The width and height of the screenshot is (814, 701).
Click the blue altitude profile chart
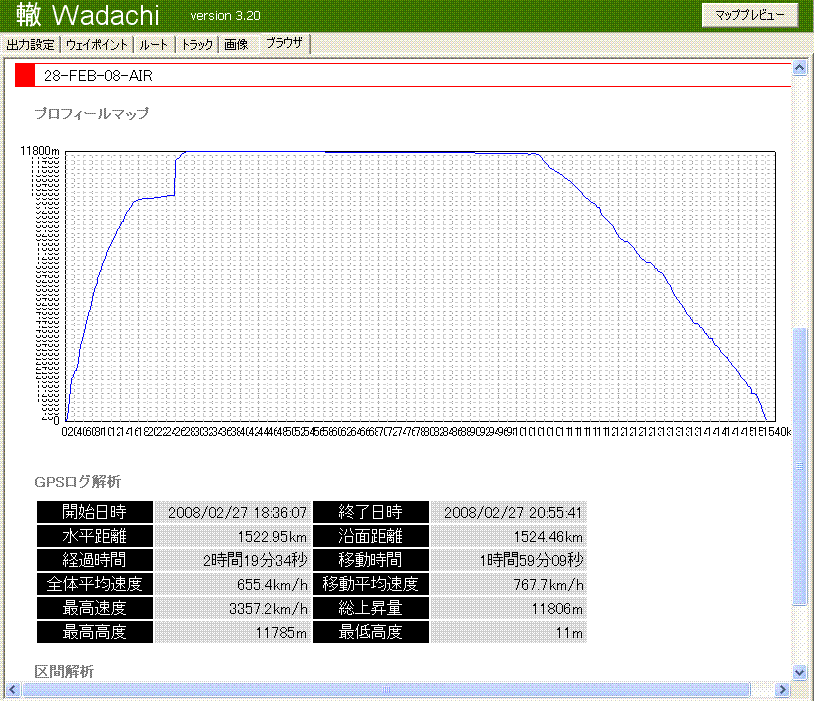(x=420, y=286)
